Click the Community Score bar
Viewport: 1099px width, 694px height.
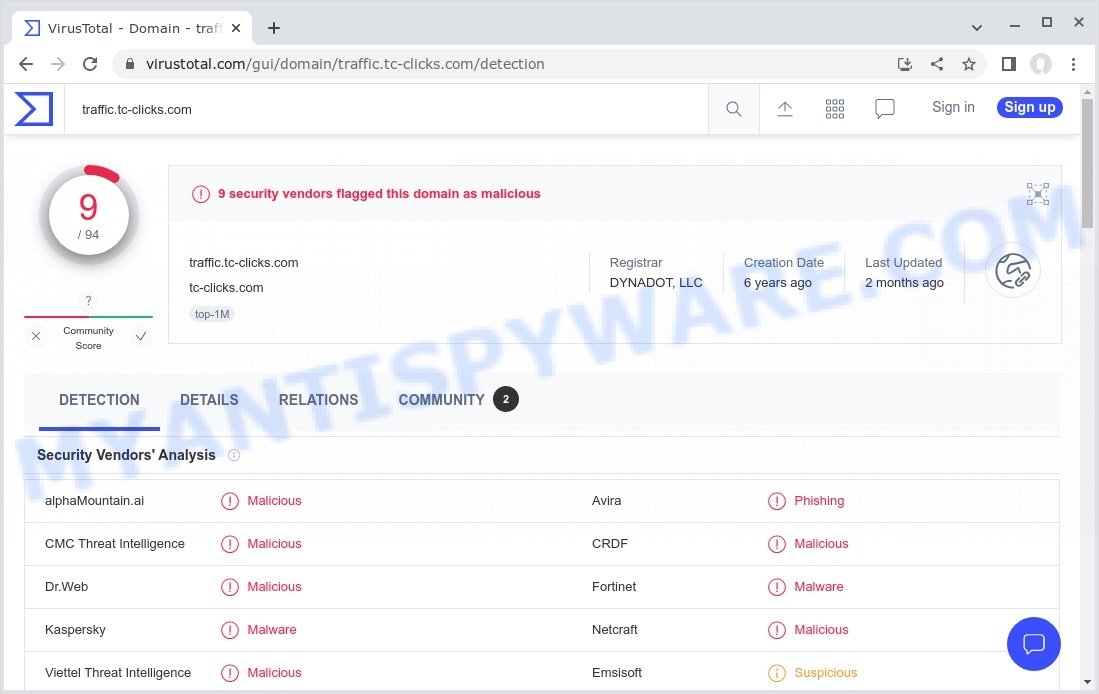pyautogui.click(x=88, y=317)
